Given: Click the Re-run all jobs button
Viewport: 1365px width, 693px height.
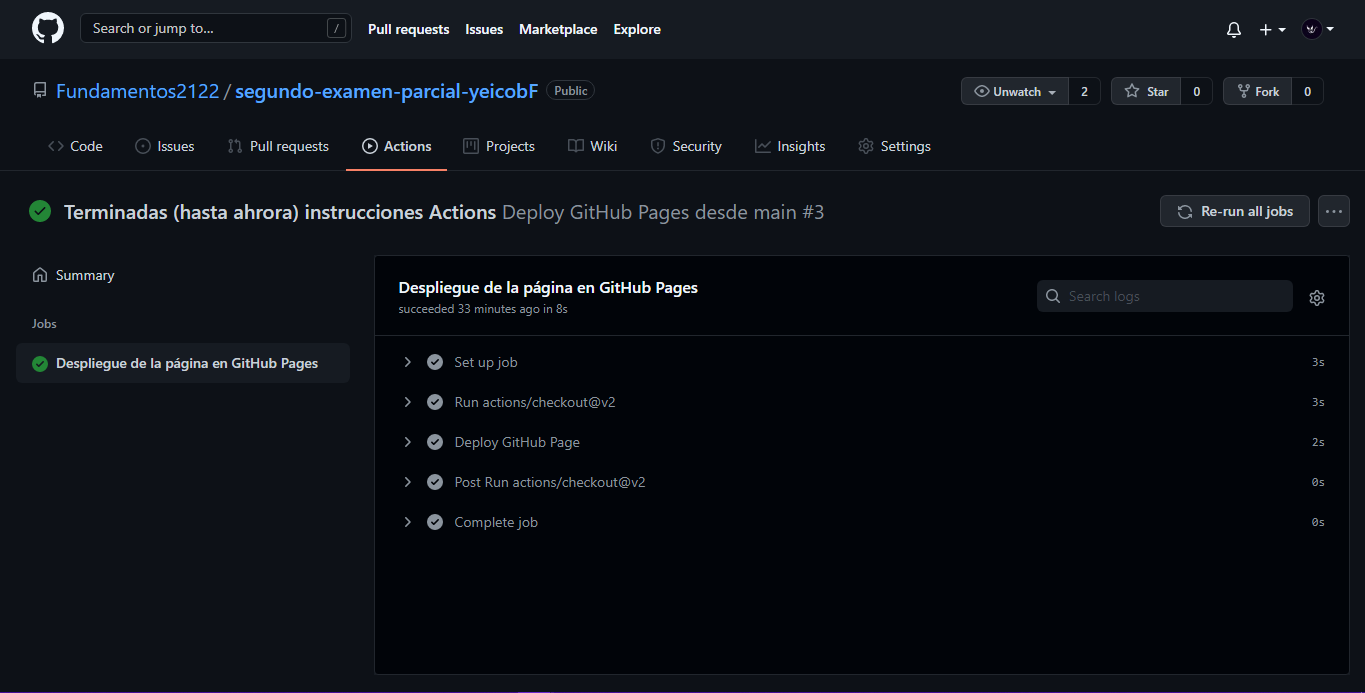Looking at the screenshot, I should click(1235, 211).
